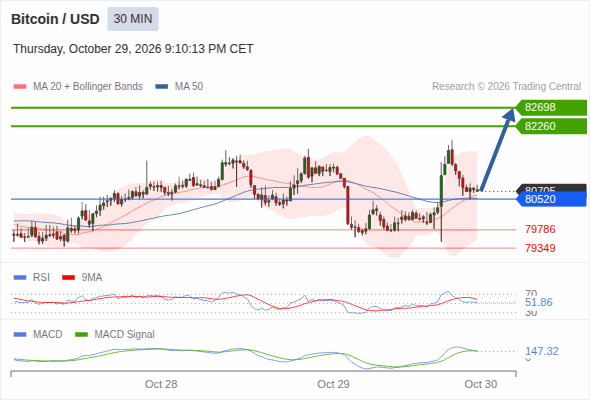Click the 80520 blue pivot label

tap(551, 199)
